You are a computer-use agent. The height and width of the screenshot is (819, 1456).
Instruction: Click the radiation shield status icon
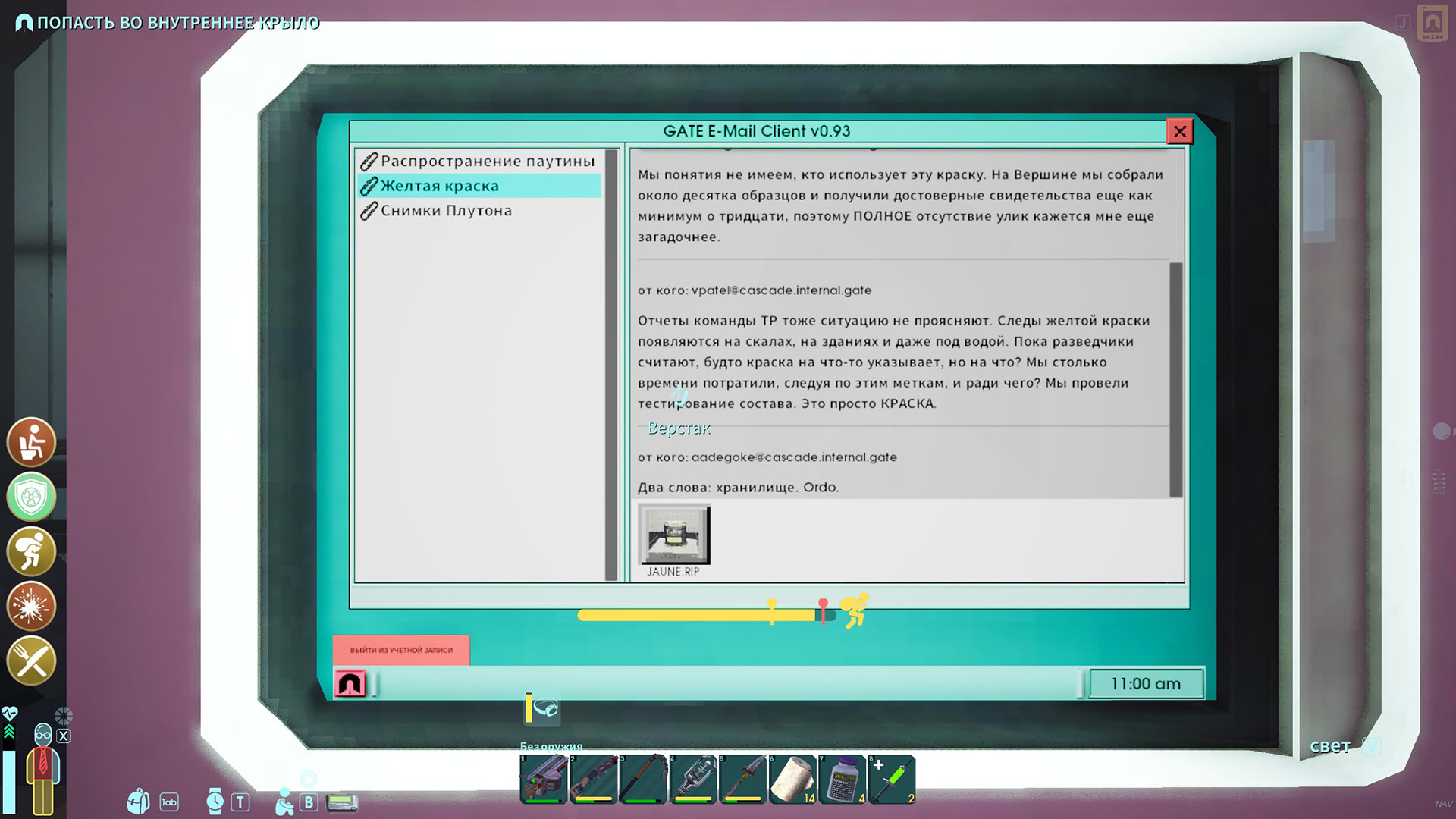[x=31, y=497]
